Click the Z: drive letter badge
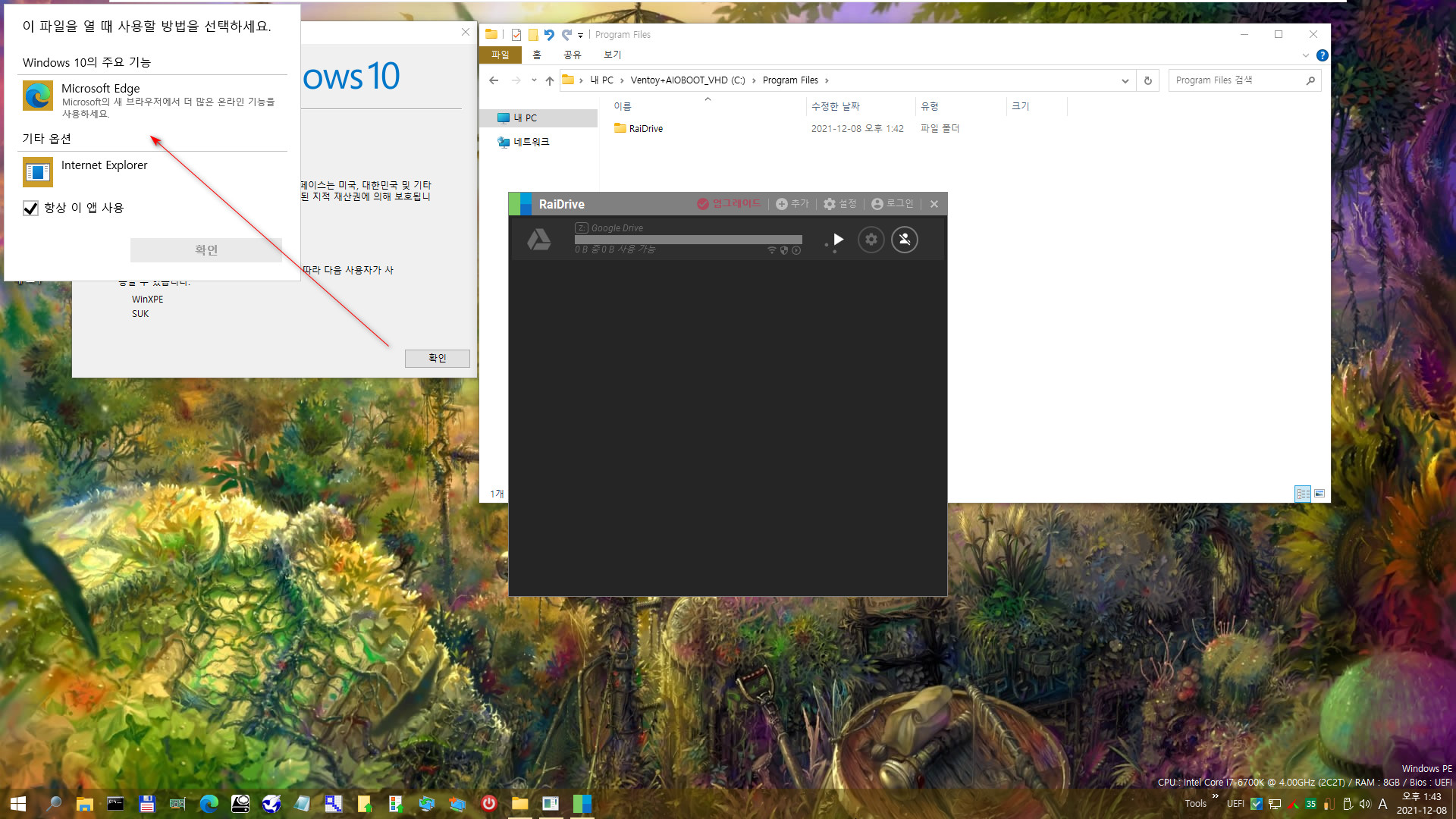The width and height of the screenshot is (1456, 819). point(582,227)
